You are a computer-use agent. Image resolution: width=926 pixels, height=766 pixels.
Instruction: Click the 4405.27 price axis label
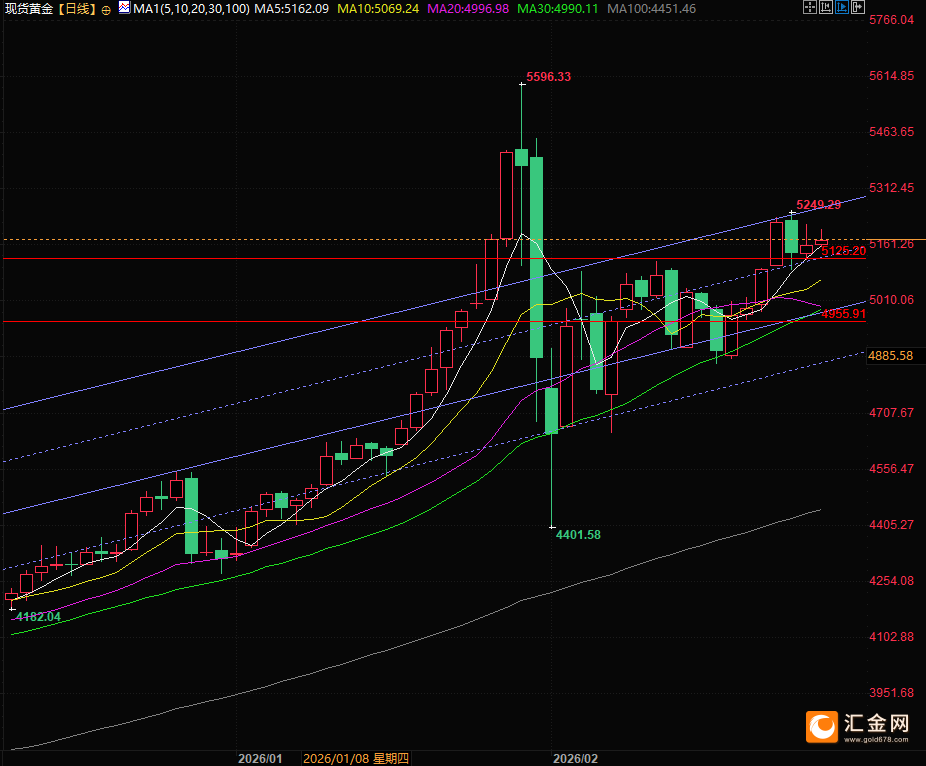(891, 524)
